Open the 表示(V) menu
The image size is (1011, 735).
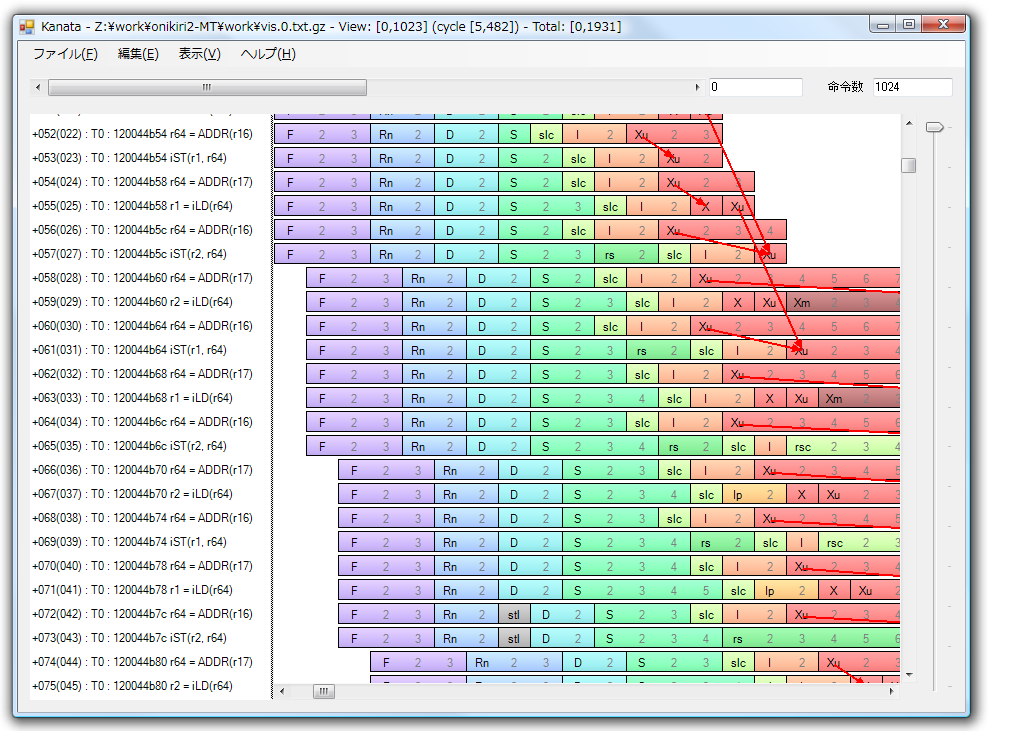pyautogui.click(x=199, y=54)
